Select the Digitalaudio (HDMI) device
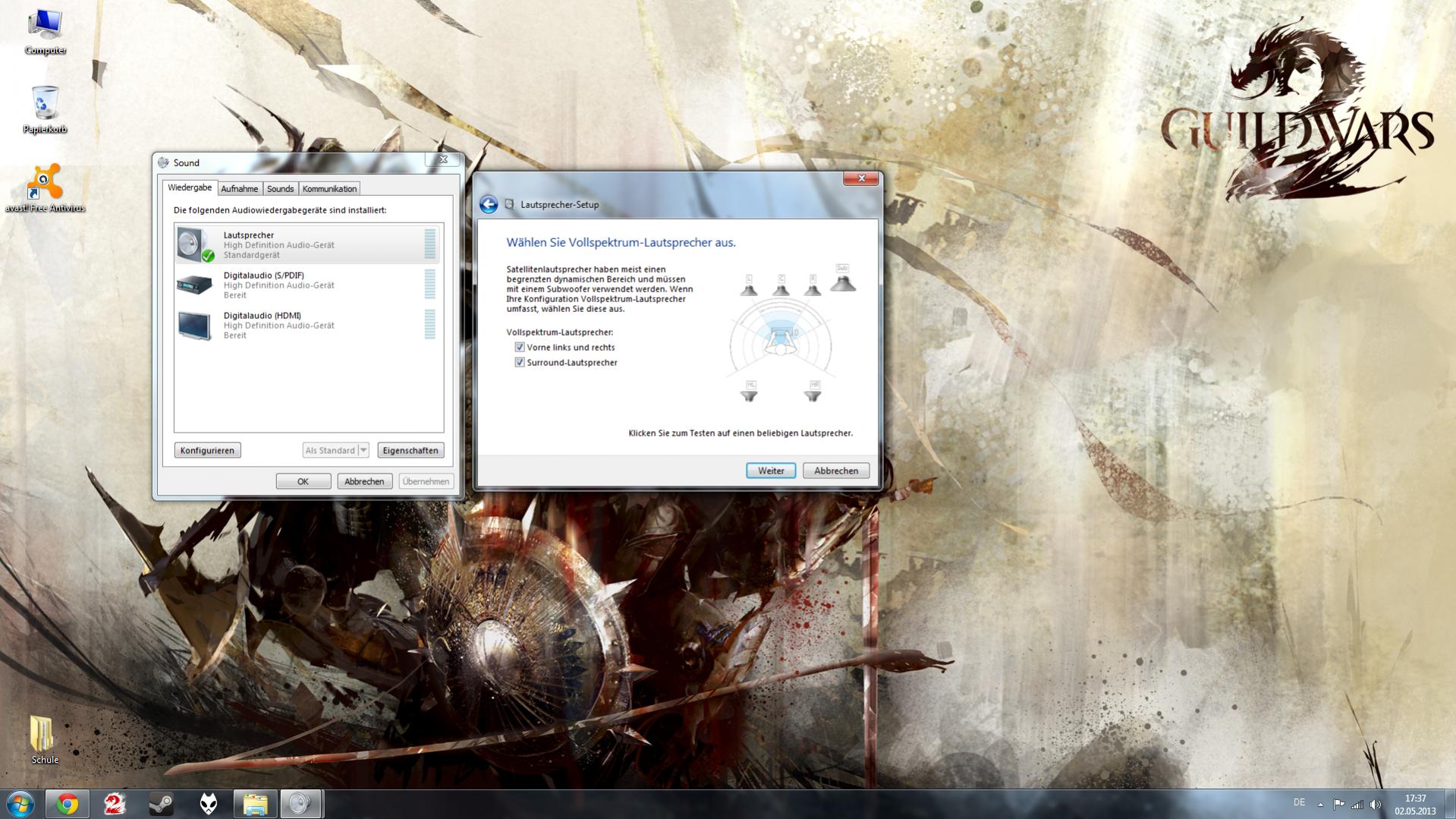The width and height of the screenshot is (1456, 819). tap(308, 325)
